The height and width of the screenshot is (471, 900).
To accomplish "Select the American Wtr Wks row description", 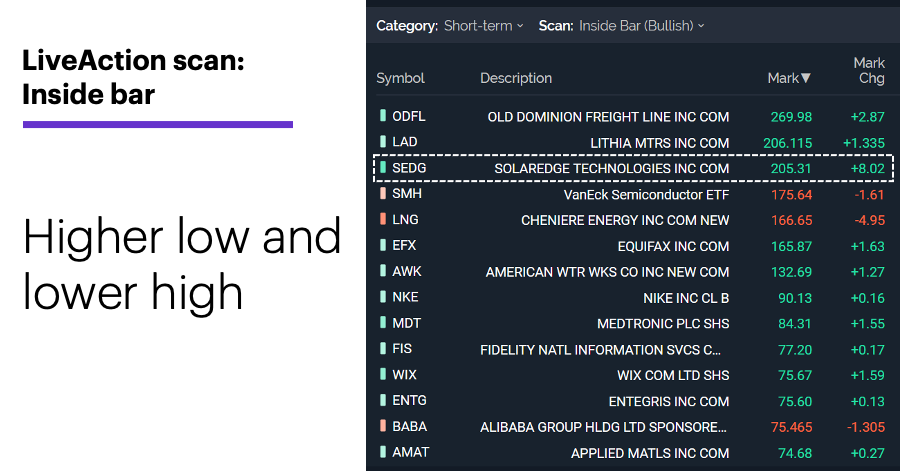I will (x=607, y=272).
